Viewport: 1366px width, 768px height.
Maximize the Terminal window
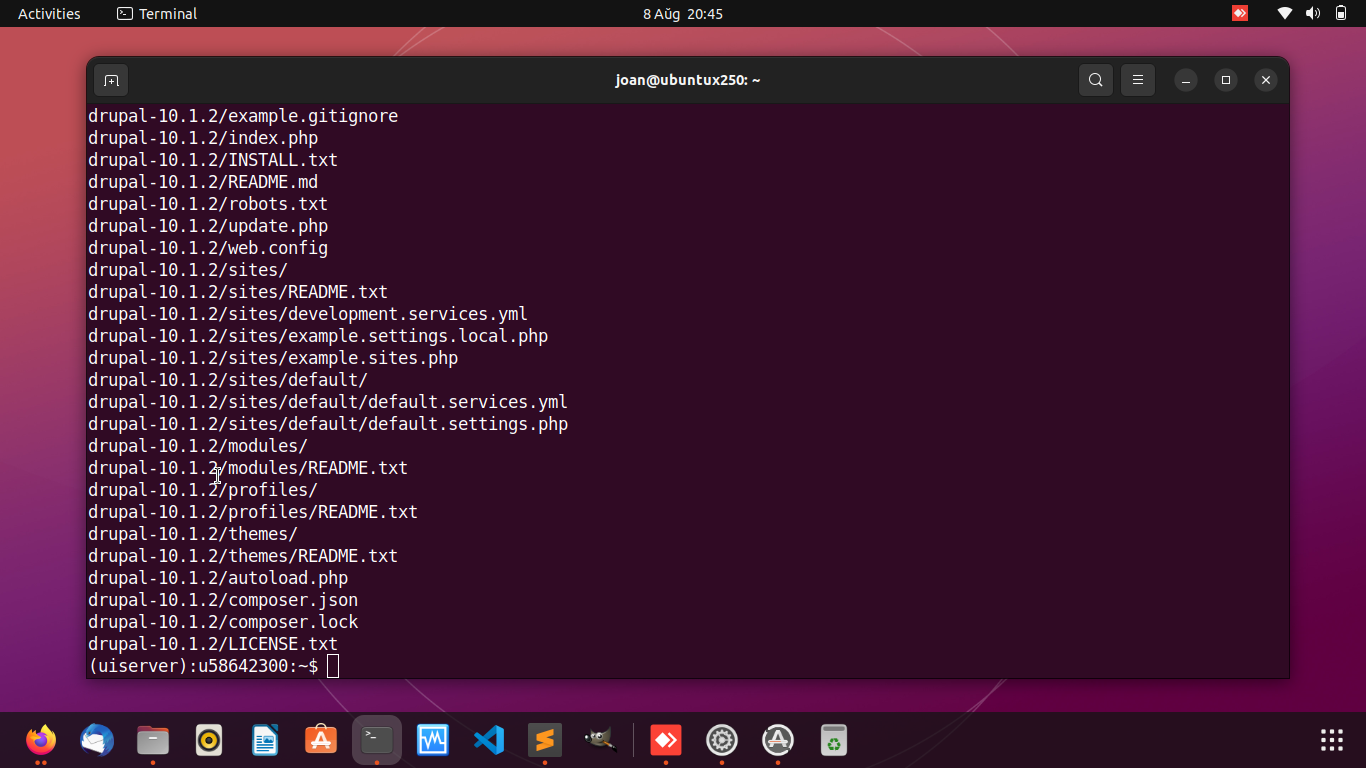(1226, 80)
